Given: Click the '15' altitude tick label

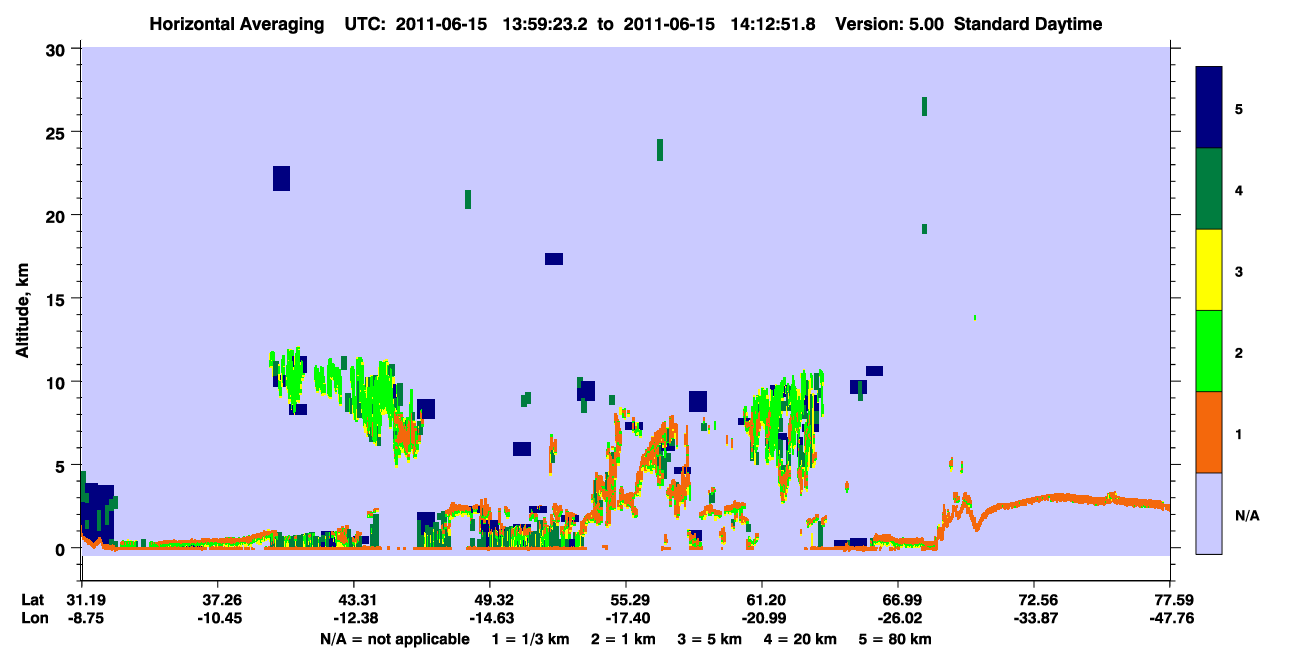Looking at the screenshot, I should 58,299.
